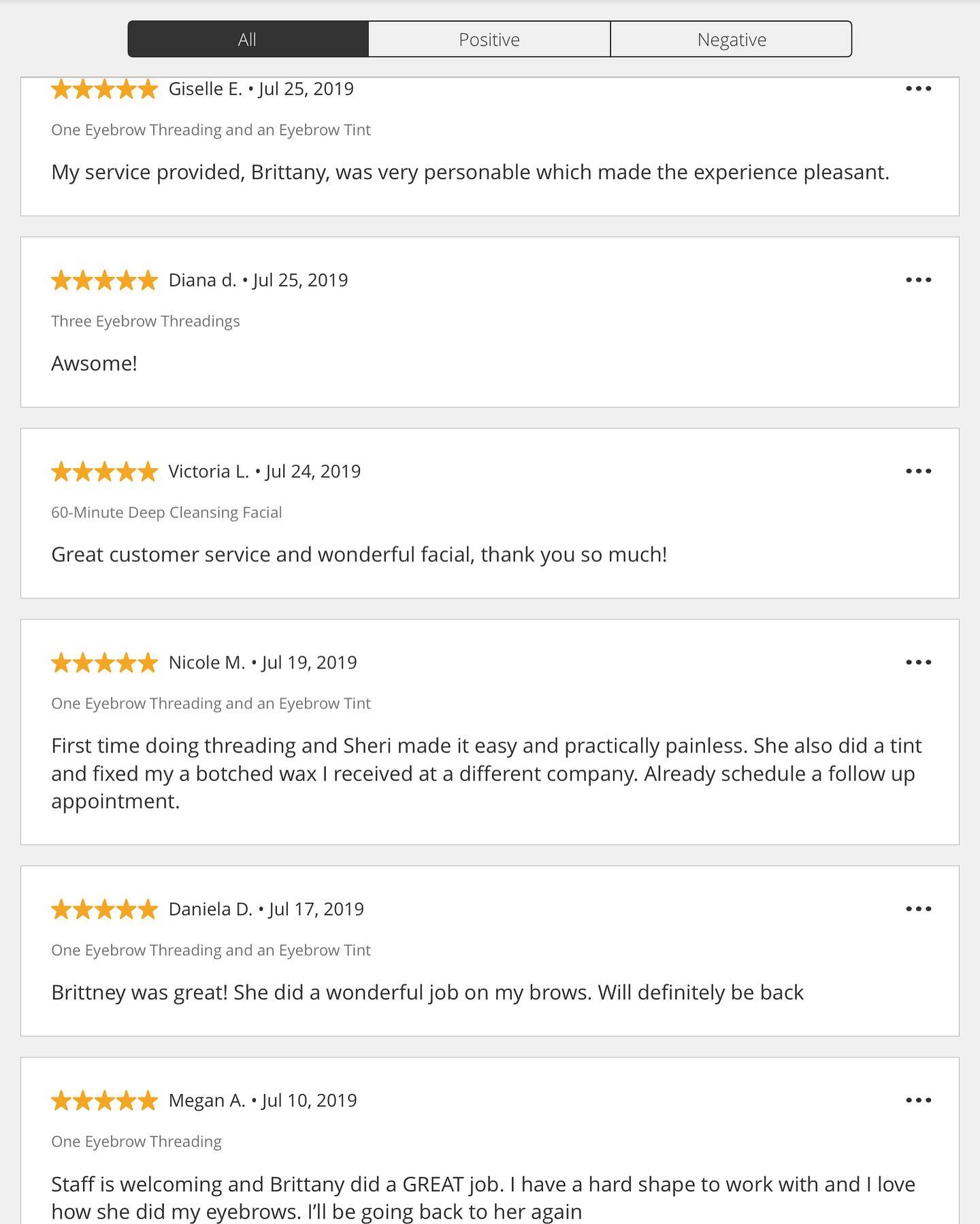Click Nicole M.'s review text about Sheri
This screenshot has width=980, height=1224.
[x=486, y=773]
